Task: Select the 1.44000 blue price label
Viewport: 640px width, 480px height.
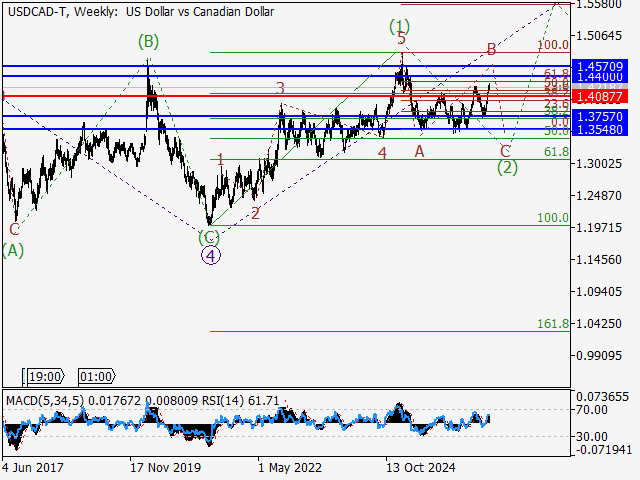Action: (600, 77)
